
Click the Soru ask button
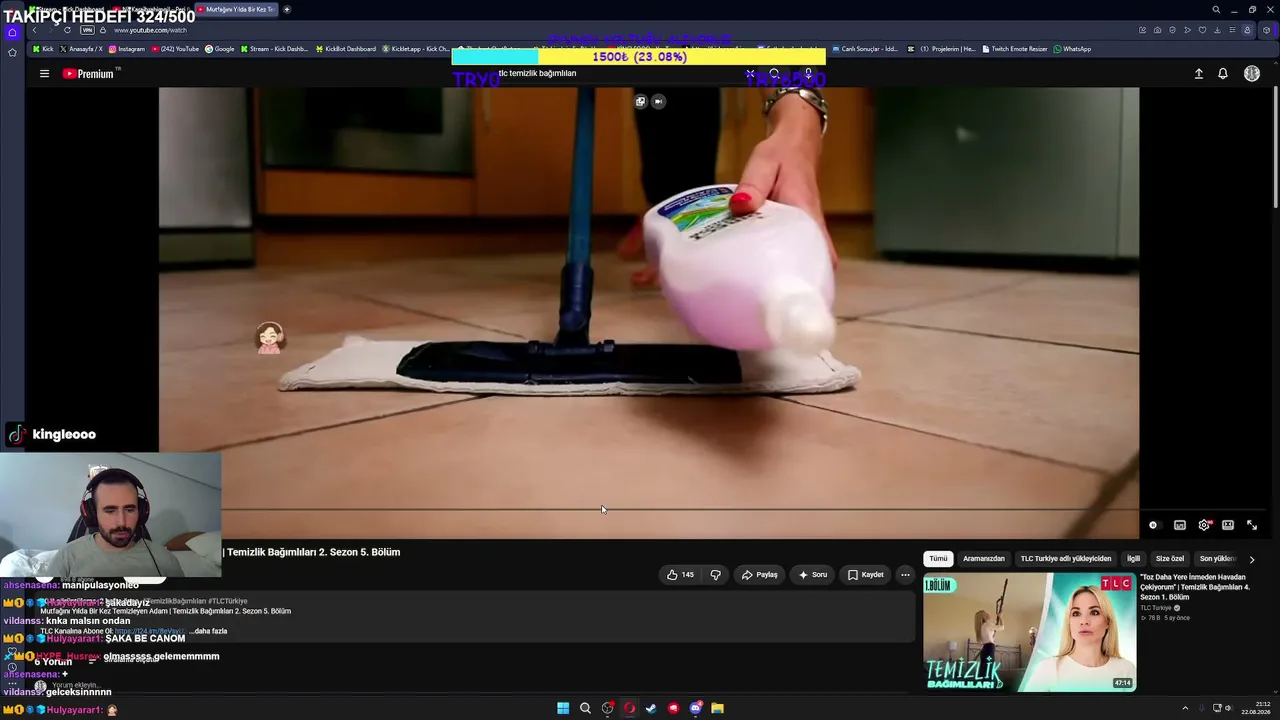tap(813, 575)
